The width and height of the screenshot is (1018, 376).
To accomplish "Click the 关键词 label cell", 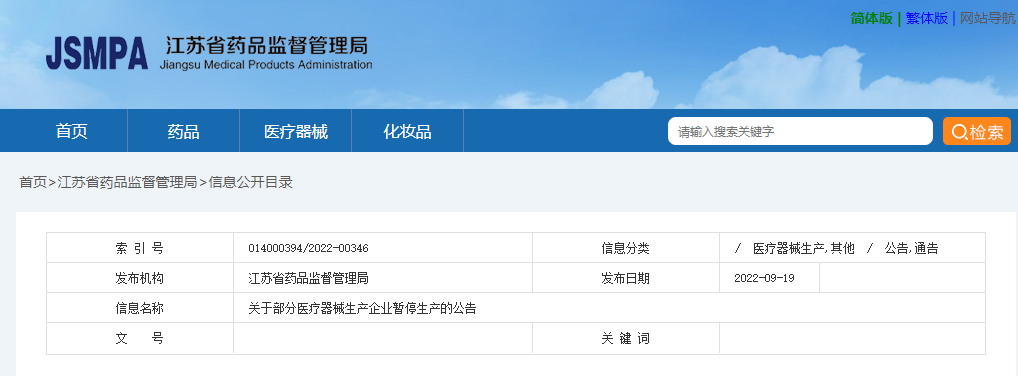I will (x=626, y=338).
